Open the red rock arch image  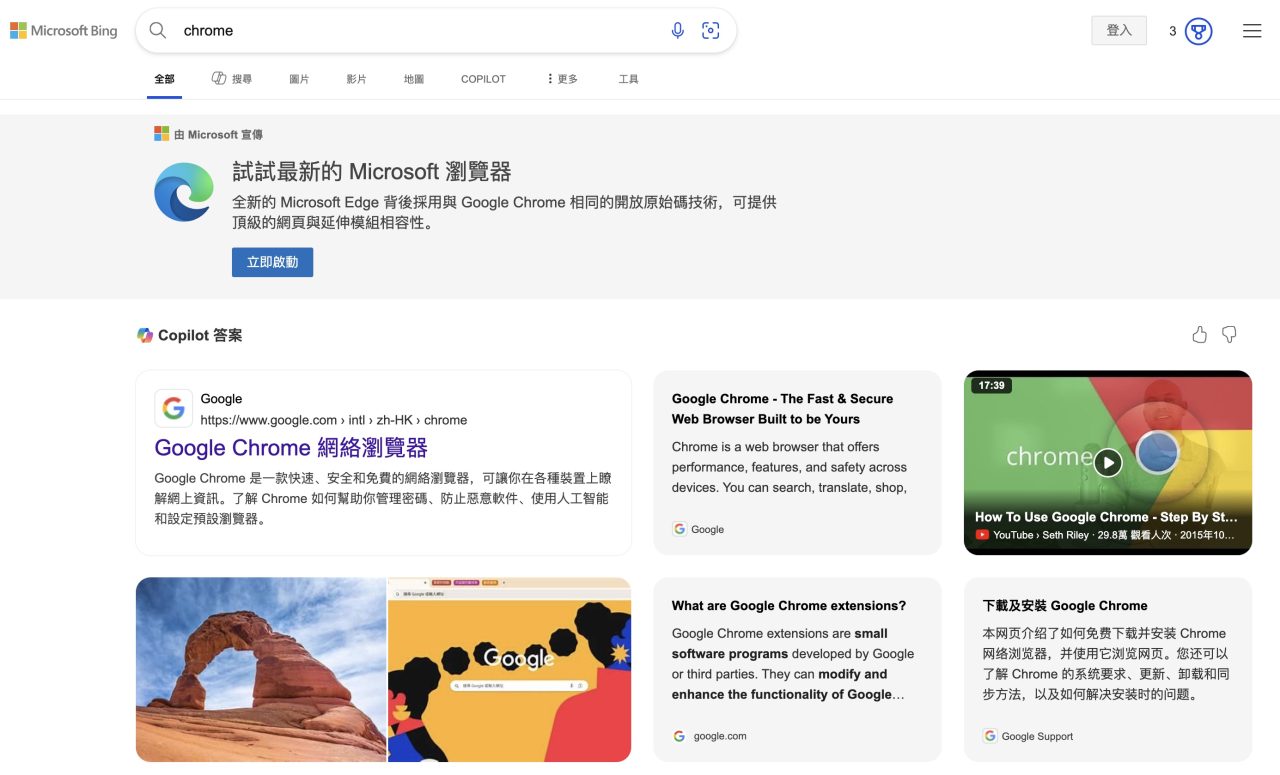(261, 670)
